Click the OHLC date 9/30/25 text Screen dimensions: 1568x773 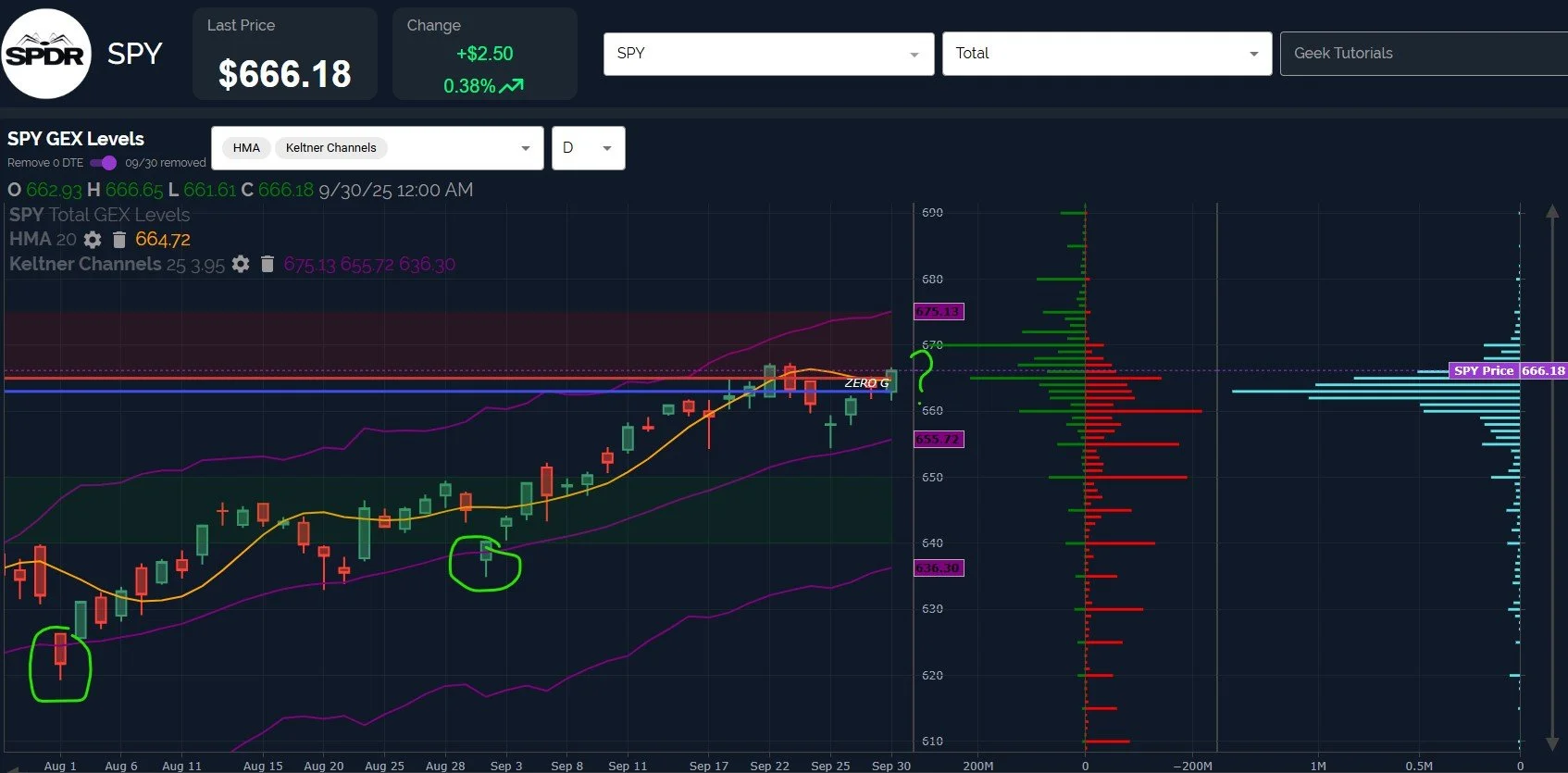click(x=396, y=190)
